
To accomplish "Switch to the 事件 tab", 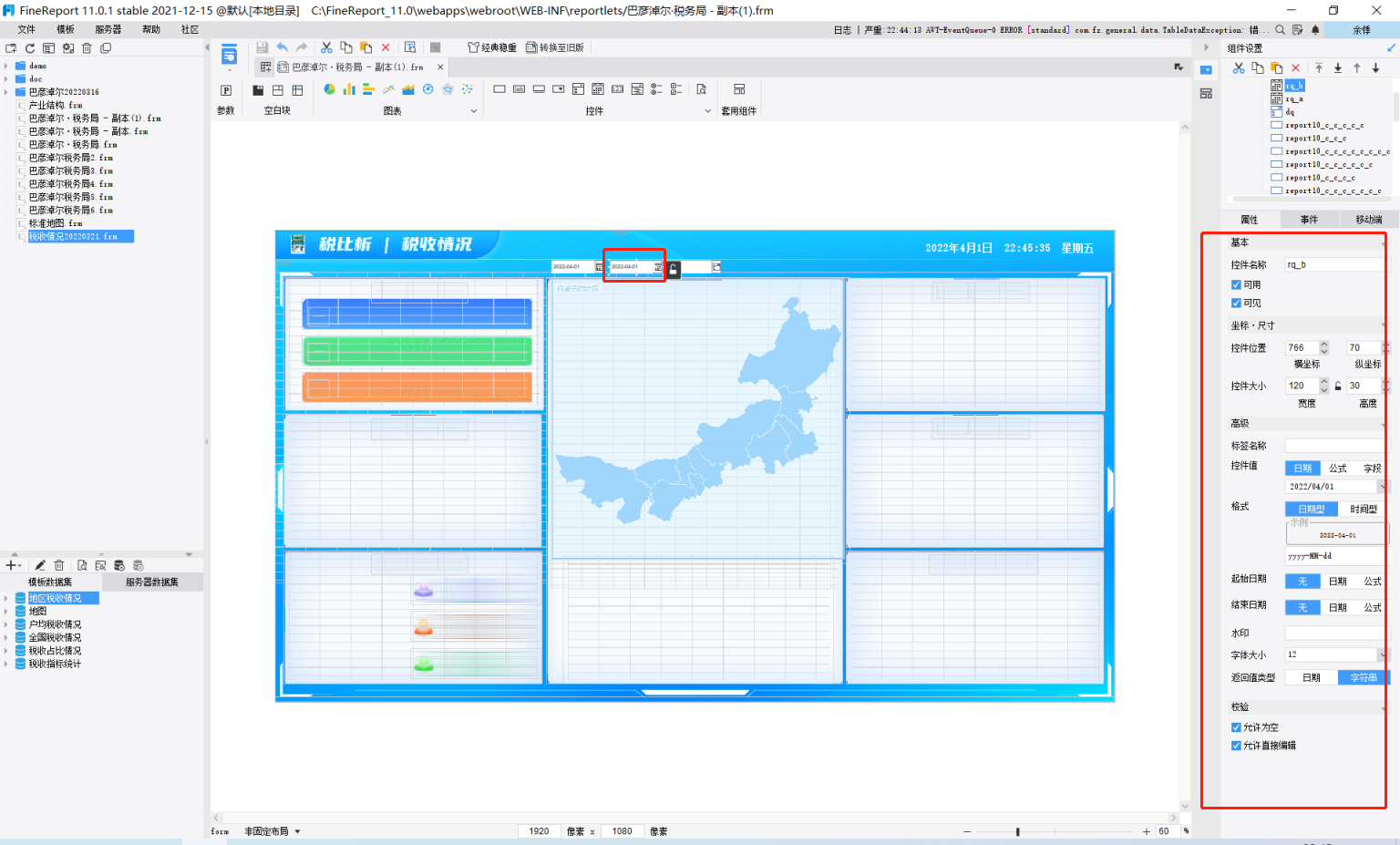I will 1310,220.
